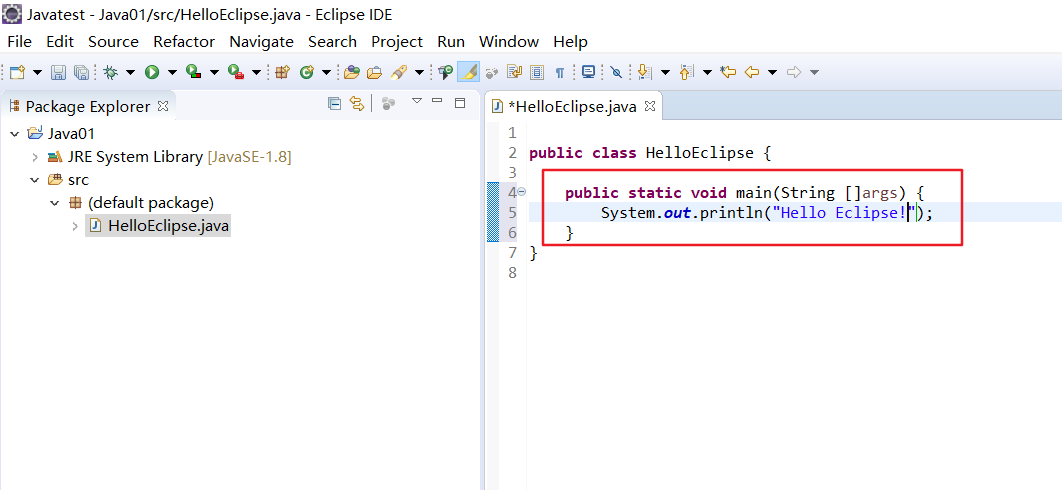The width and height of the screenshot is (1062, 490).
Task: Click the Back navigation arrow
Action: (752, 72)
